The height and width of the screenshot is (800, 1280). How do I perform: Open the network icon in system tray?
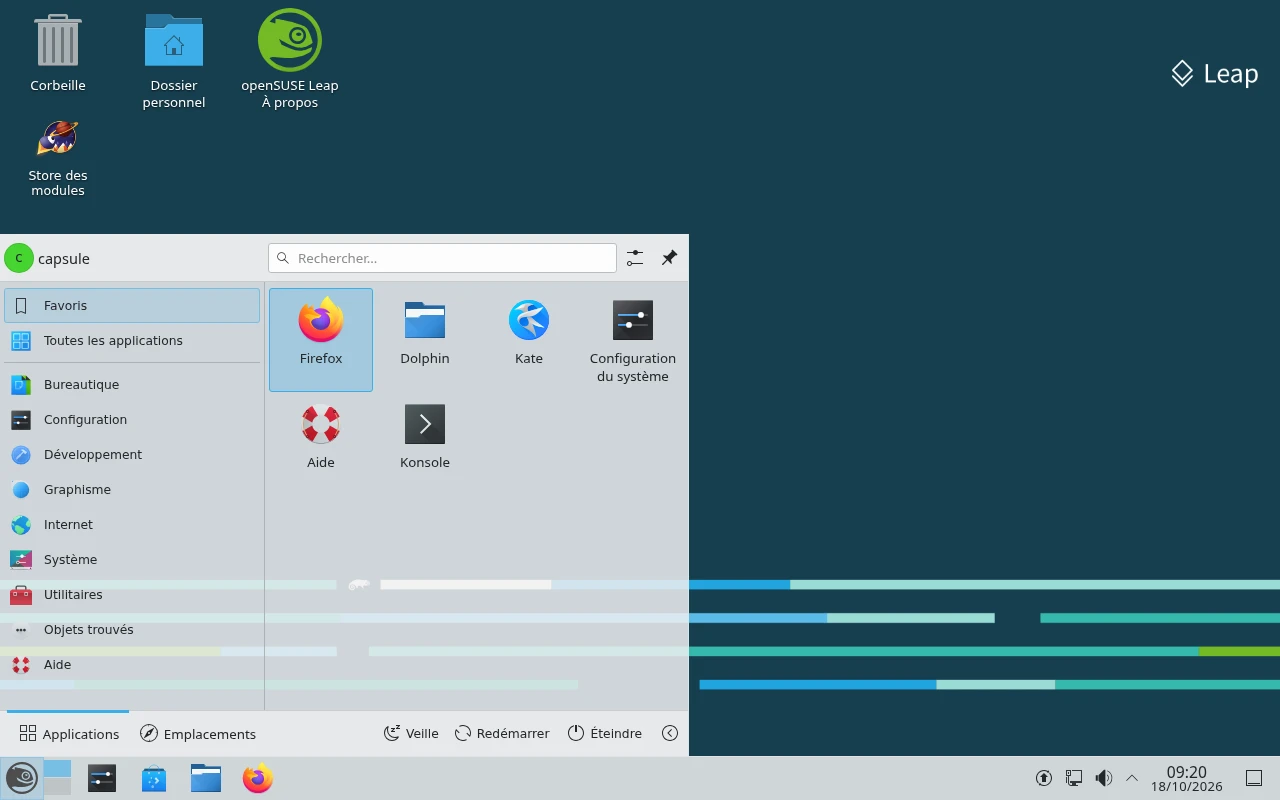coord(1074,778)
